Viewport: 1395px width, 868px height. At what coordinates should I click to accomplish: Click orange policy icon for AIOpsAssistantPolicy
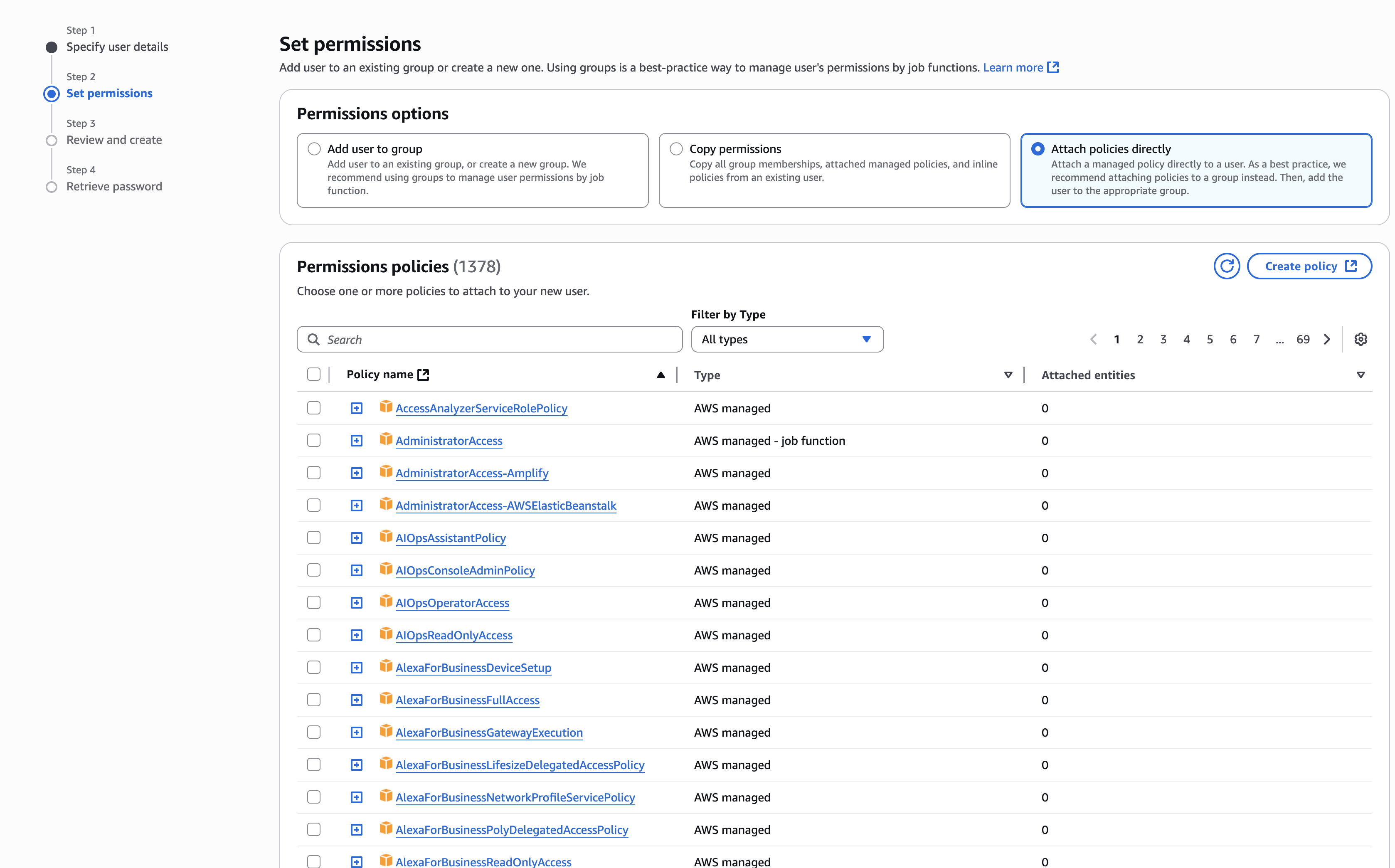click(x=386, y=537)
